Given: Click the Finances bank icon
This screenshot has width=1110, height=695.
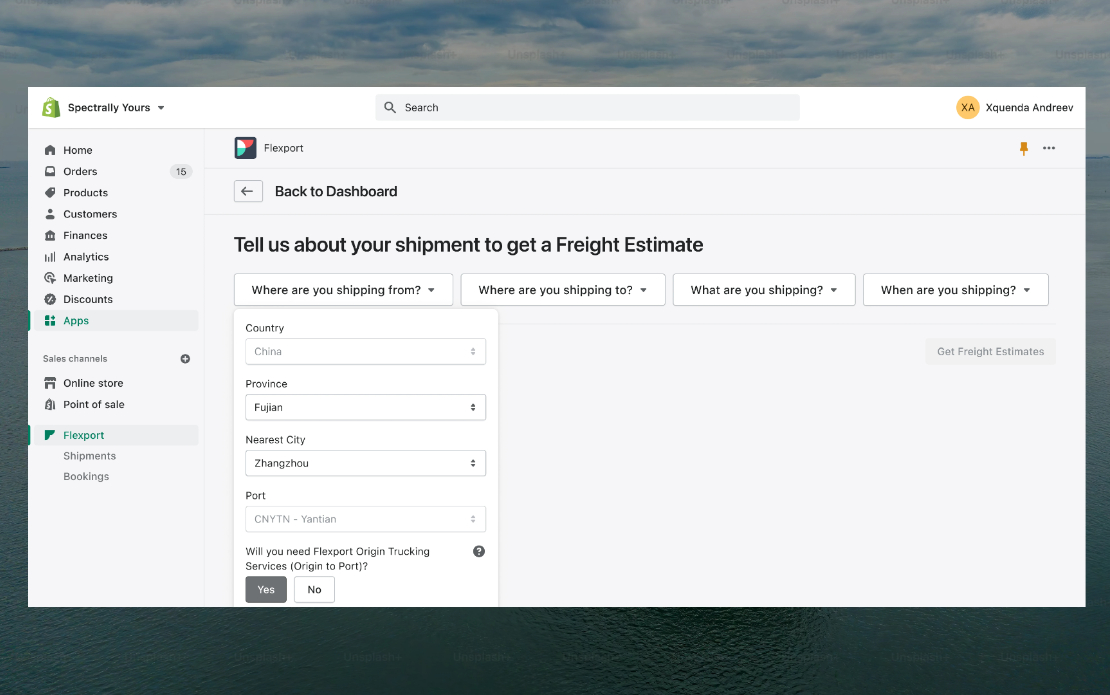Looking at the screenshot, I should click(50, 235).
